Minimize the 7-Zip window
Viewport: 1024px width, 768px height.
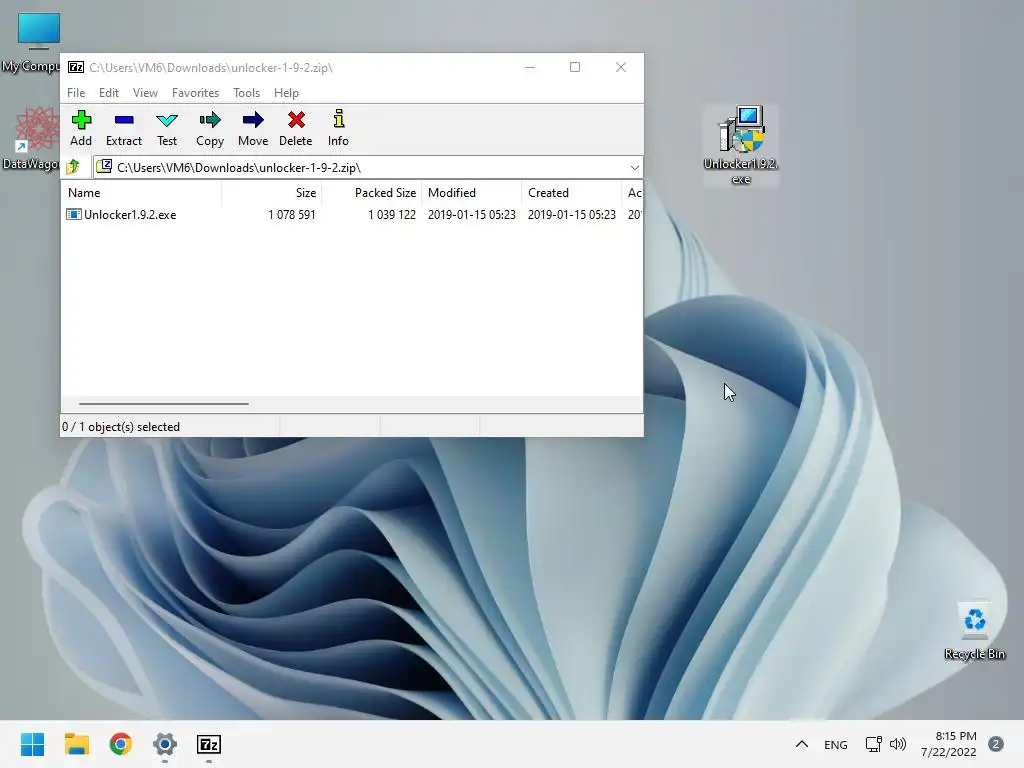coord(530,67)
